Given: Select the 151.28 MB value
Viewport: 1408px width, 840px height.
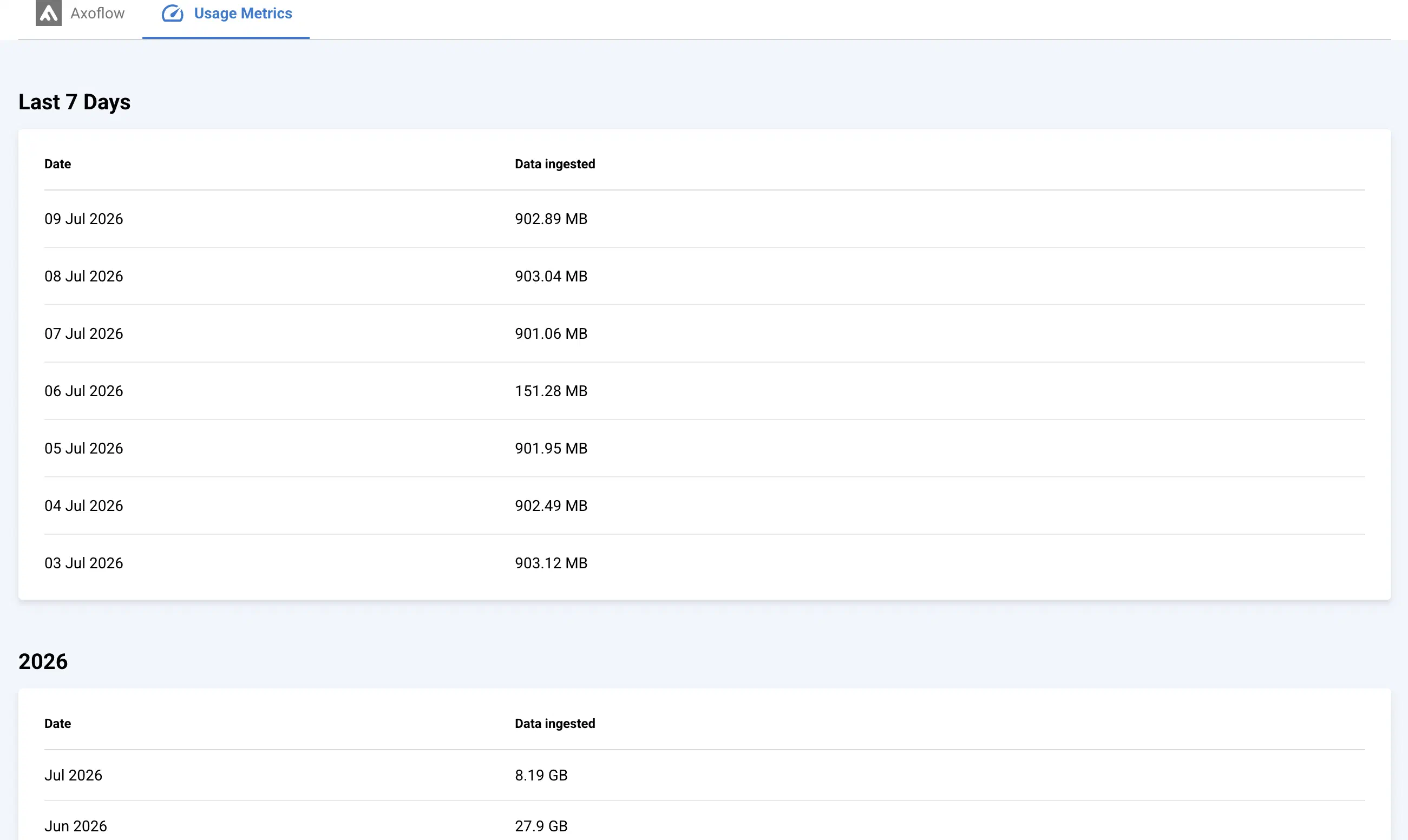Looking at the screenshot, I should [x=552, y=391].
